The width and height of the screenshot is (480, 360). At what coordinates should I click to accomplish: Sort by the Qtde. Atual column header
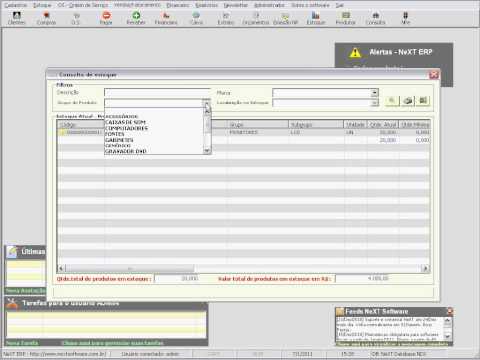383,125
